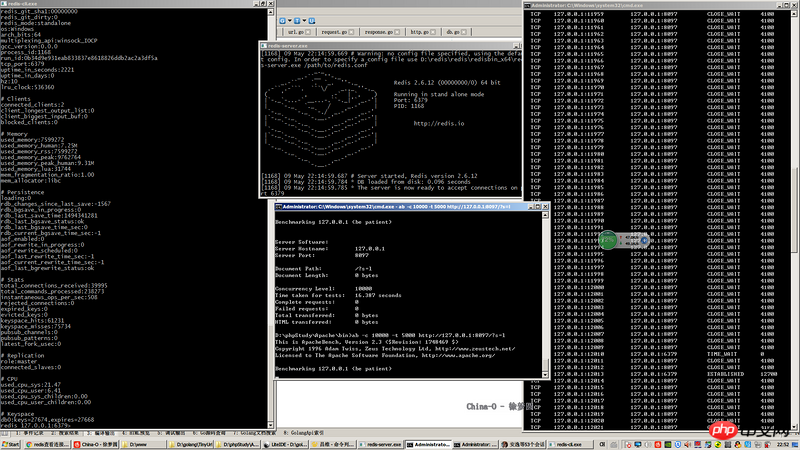Click the QQ penguin tray icon
Image resolution: width=800 pixels, height=450 pixels.
click(738, 444)
